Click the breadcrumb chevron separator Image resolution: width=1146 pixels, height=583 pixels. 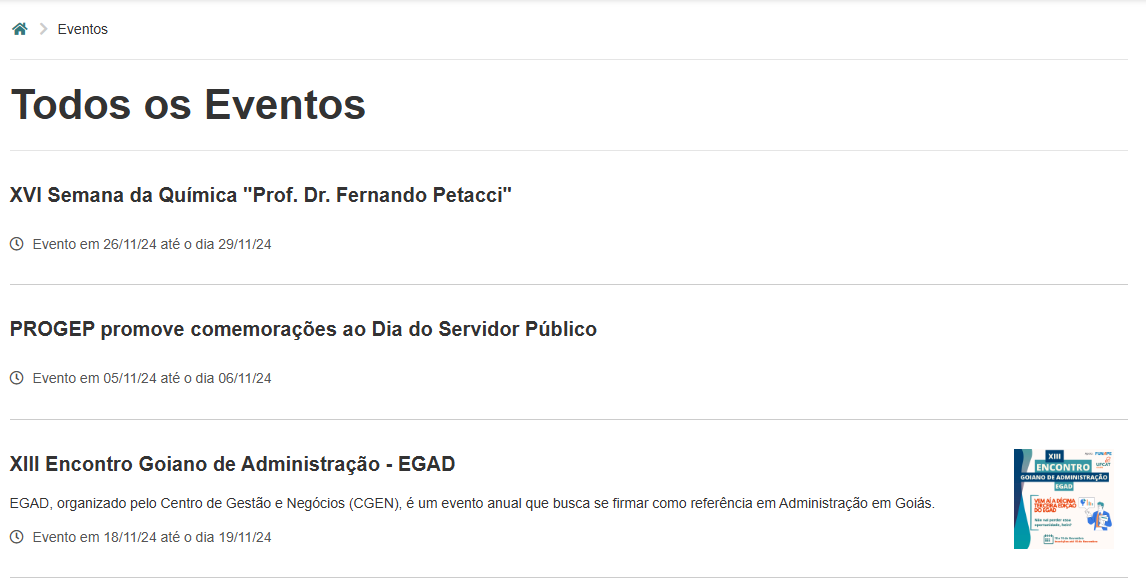click(x=43, y=28)
